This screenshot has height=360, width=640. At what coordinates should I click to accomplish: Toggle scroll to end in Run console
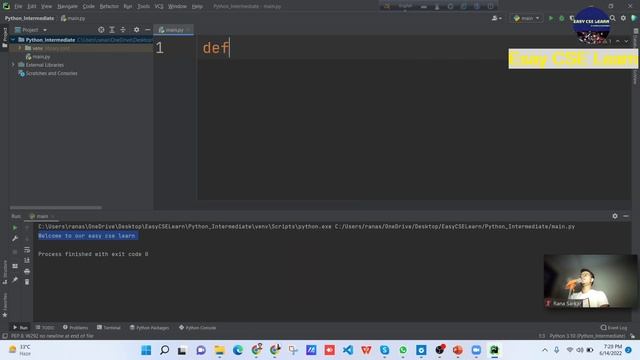(27, 260)
